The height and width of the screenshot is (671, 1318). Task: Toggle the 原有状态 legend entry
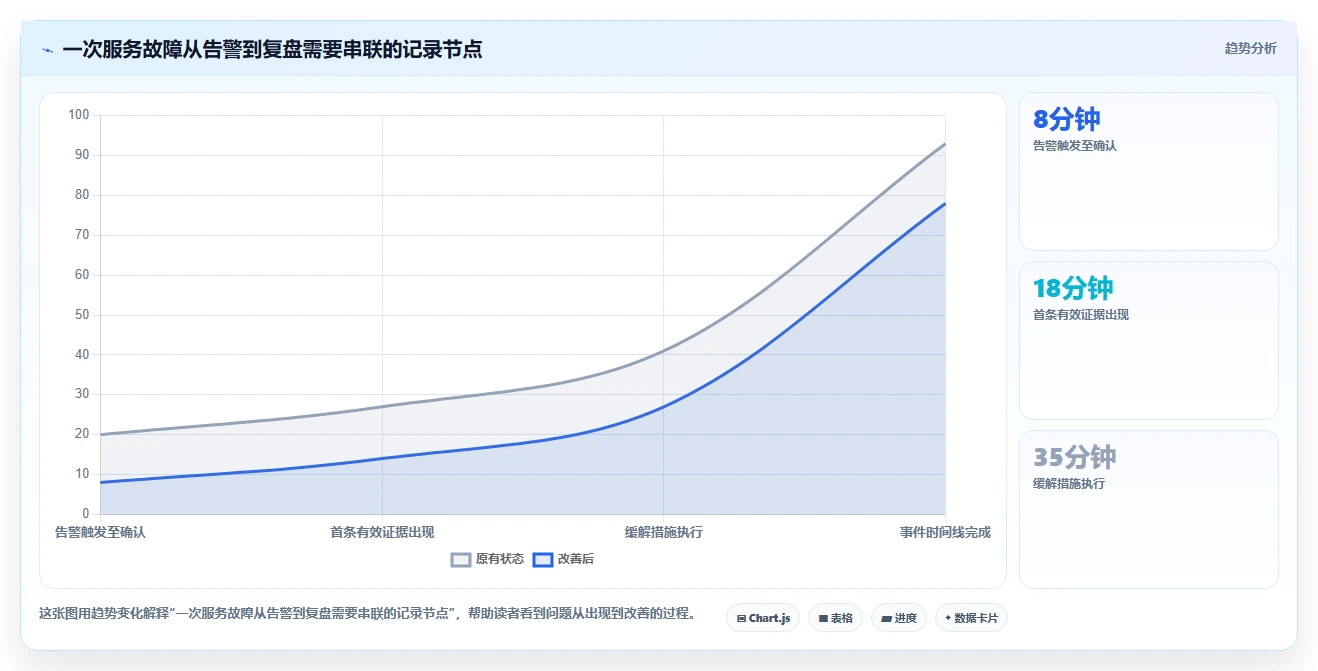pyautogui.click(x=487, y=559)
